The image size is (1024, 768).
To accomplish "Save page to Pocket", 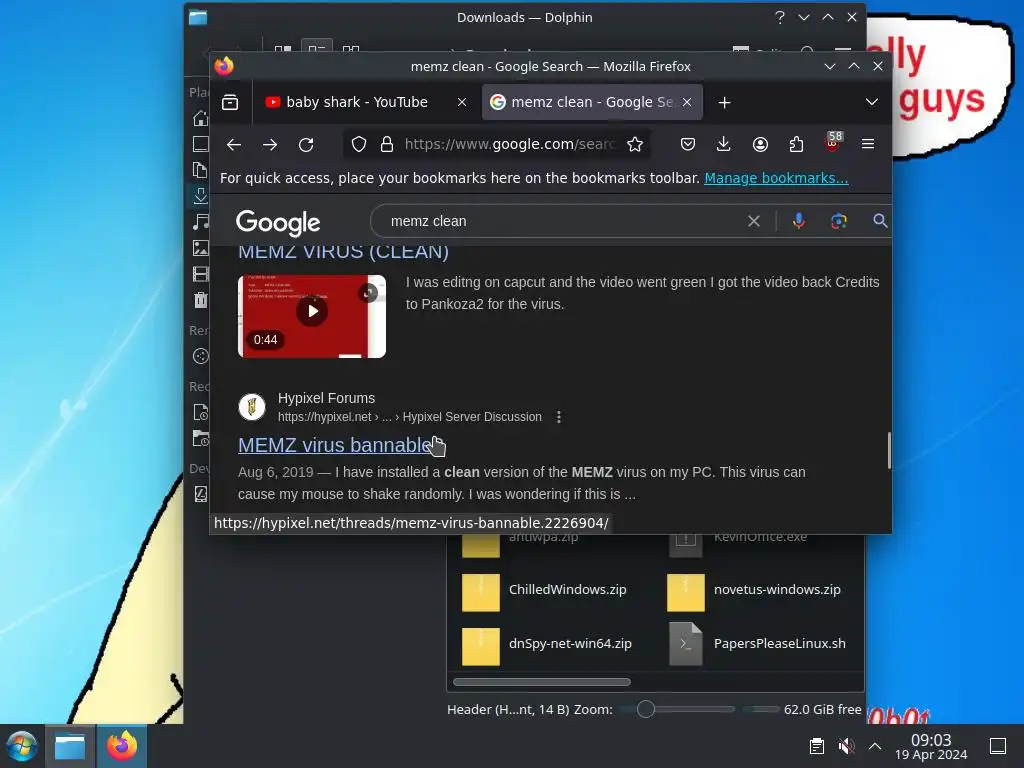I will (688, 144).
